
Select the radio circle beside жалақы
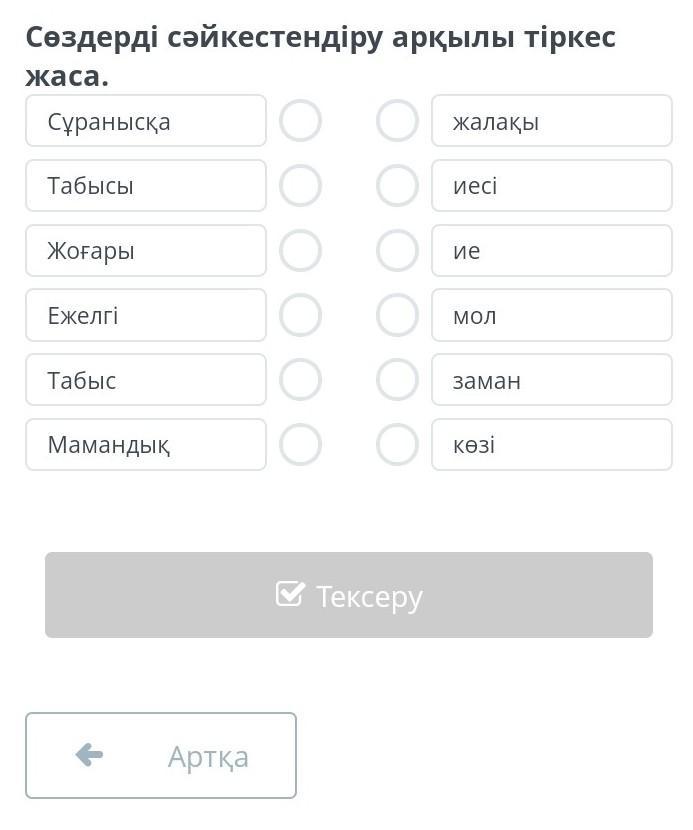pyautogui.click(x=397, y=121)
